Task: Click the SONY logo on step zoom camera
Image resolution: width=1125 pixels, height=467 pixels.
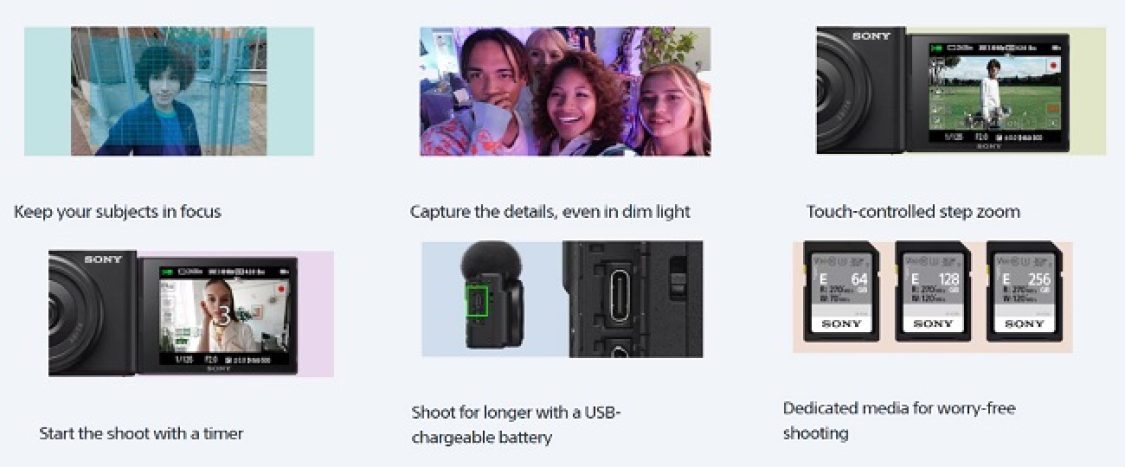Action: pyautogui.click(x=871, y=36)
